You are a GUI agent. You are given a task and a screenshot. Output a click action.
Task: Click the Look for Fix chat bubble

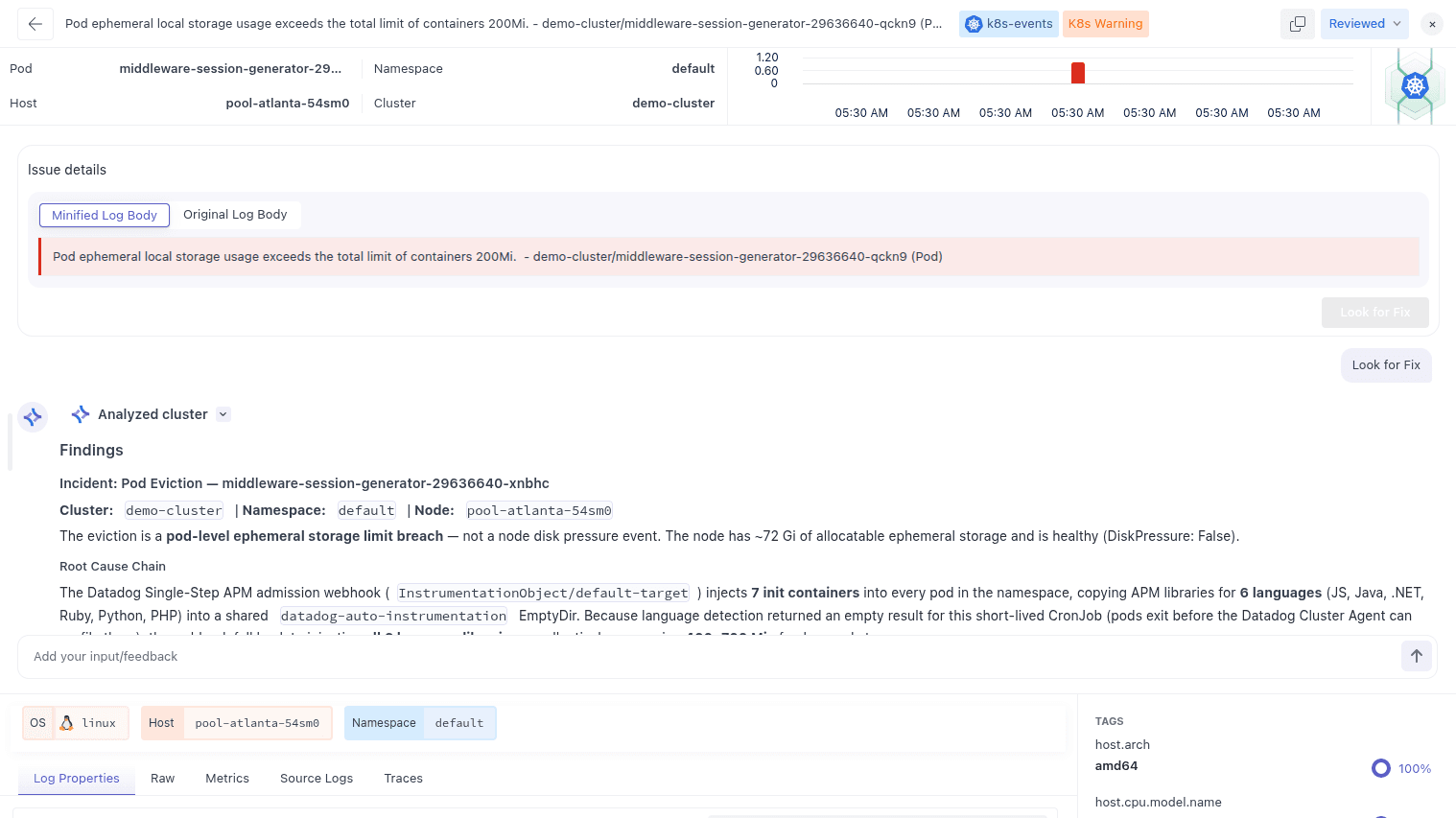1386,365
